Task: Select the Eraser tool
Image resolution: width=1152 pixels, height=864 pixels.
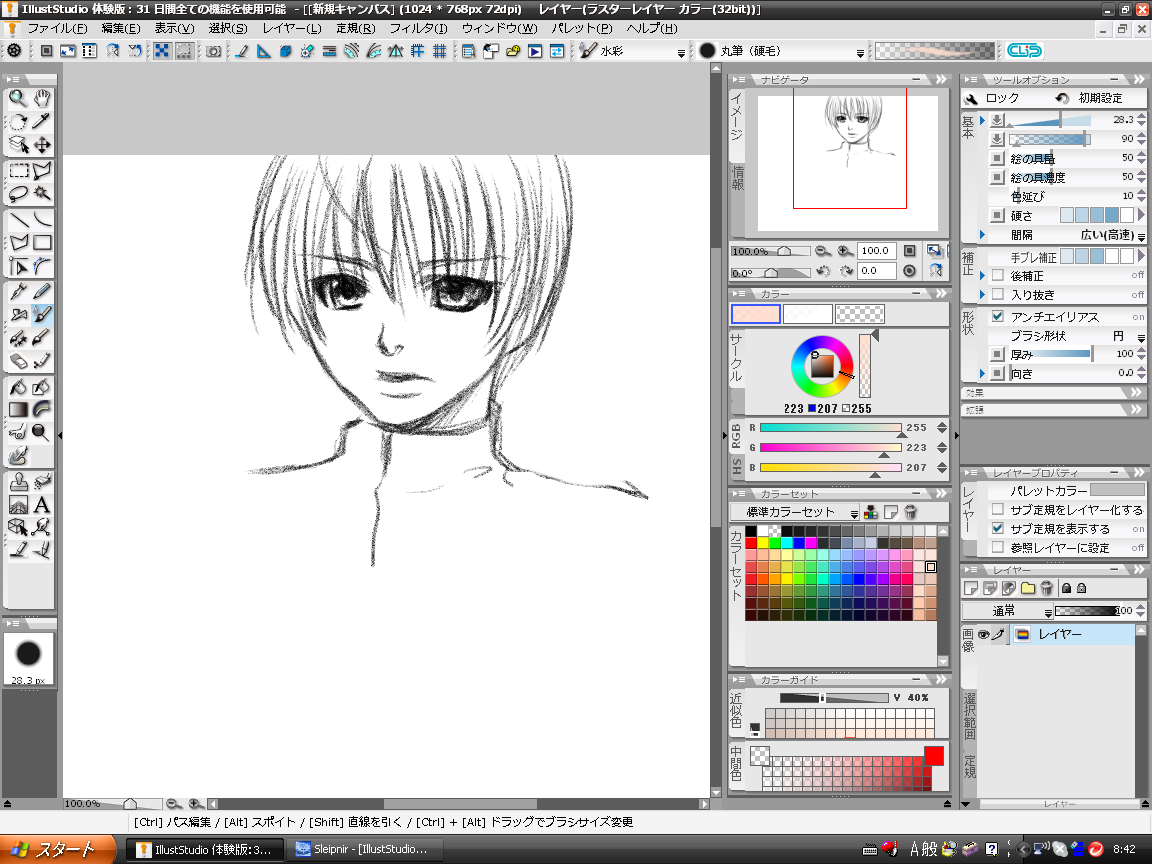Action: (18, 361)
